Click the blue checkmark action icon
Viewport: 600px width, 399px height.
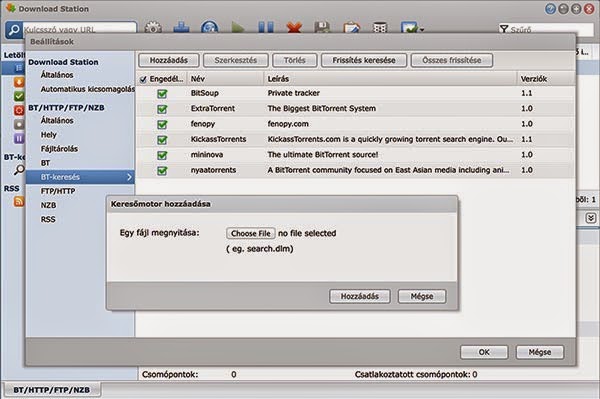coord(409,28)
